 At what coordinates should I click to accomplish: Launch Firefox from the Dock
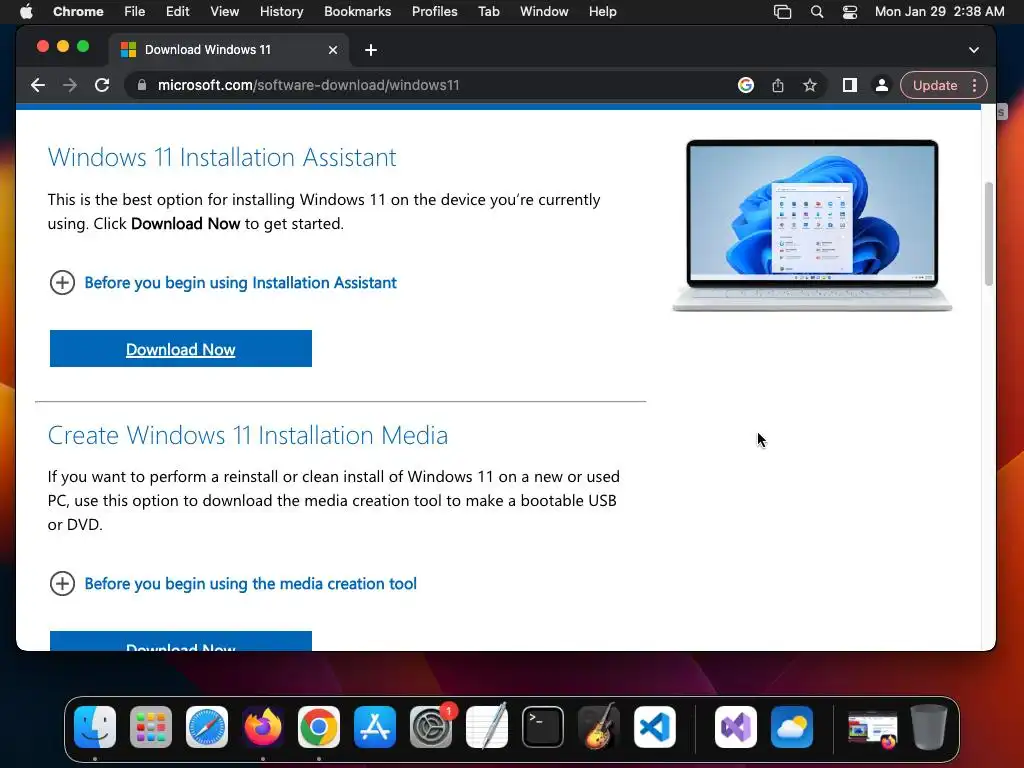pos(263,727)
